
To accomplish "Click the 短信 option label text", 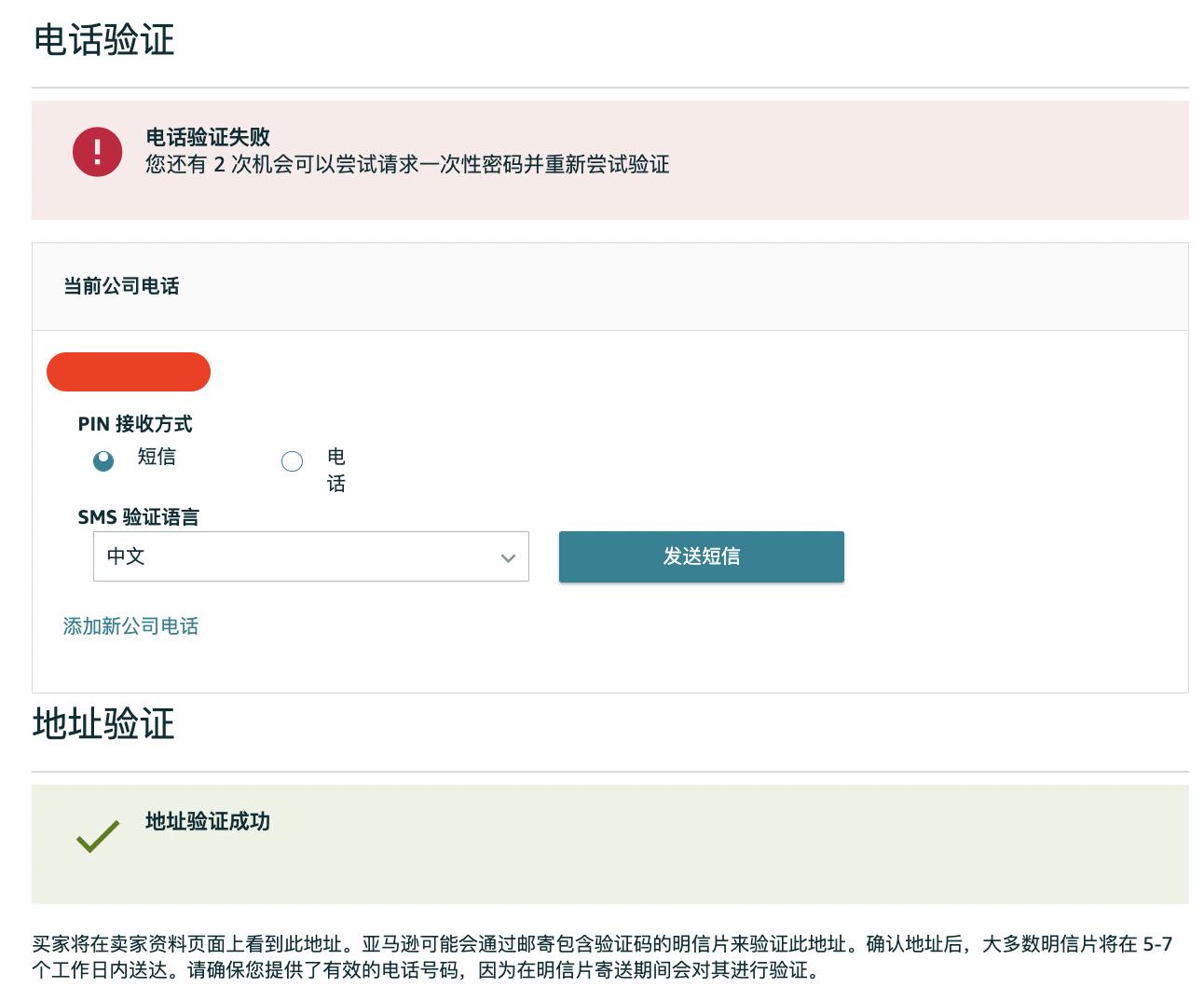I will [x=157, y=457].
